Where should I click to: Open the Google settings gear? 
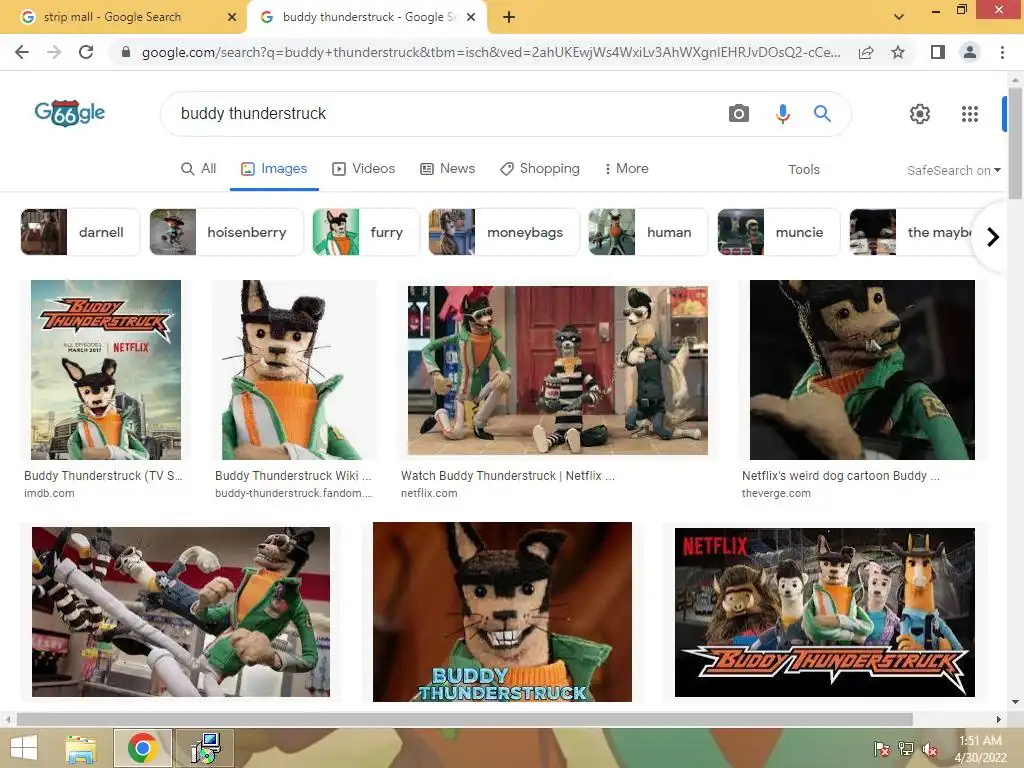coord(920,114)
